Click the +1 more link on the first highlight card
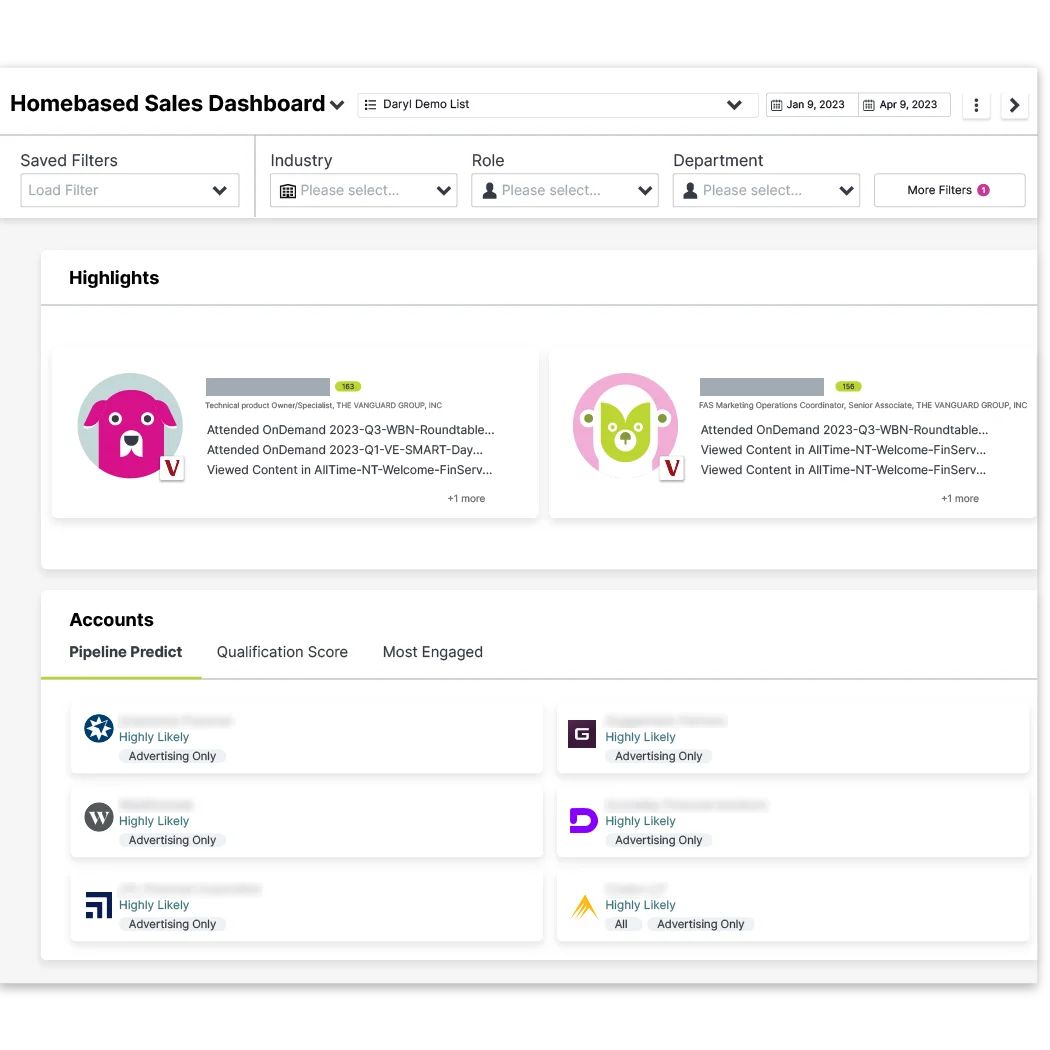1050x1050 pixels. 466,497
